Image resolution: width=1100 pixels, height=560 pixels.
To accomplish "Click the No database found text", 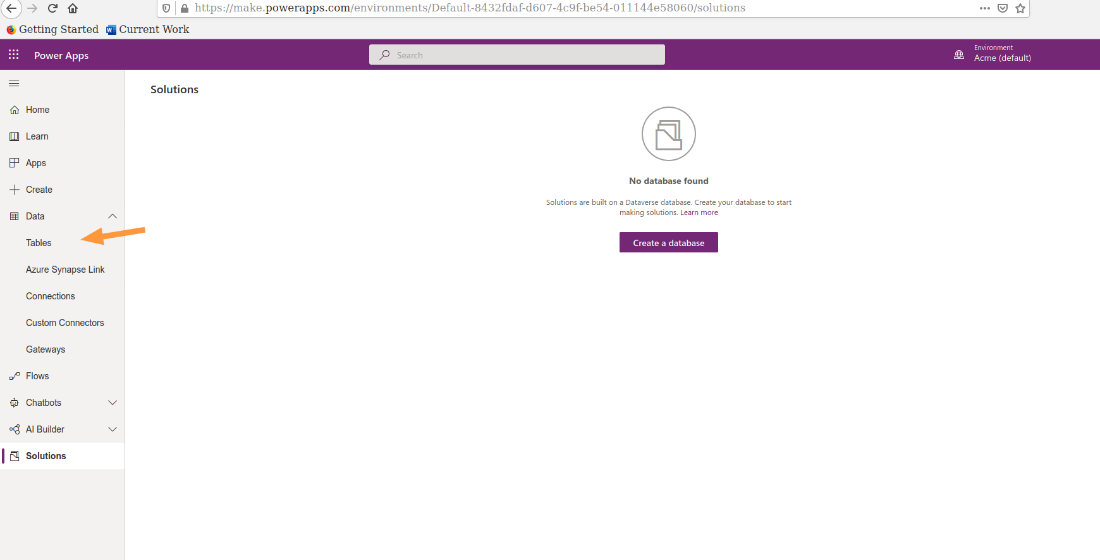I will 669,181.
